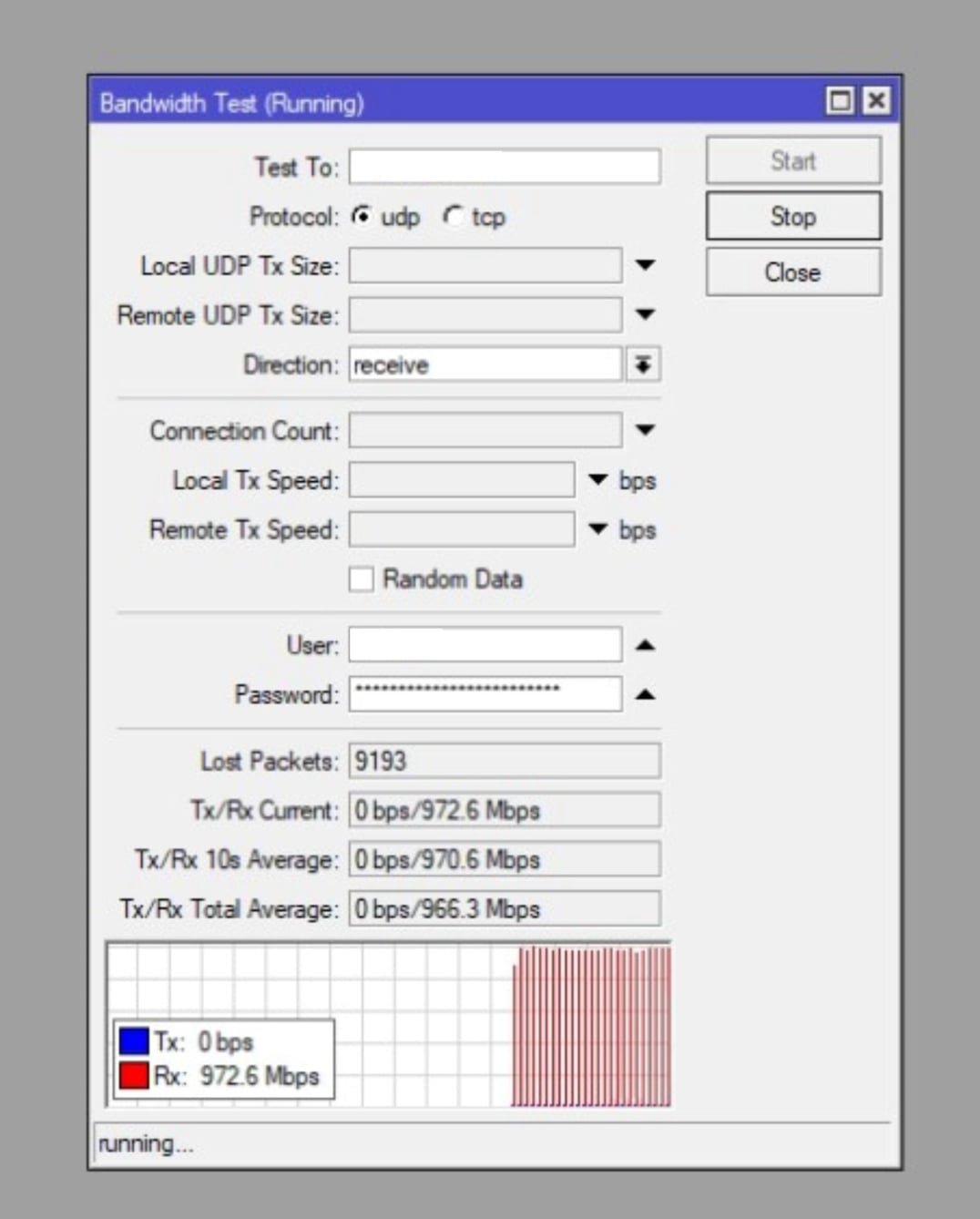Screen dimensions: 980x1219
Task: Click the Stop button
Action: (x=793, y=216)
